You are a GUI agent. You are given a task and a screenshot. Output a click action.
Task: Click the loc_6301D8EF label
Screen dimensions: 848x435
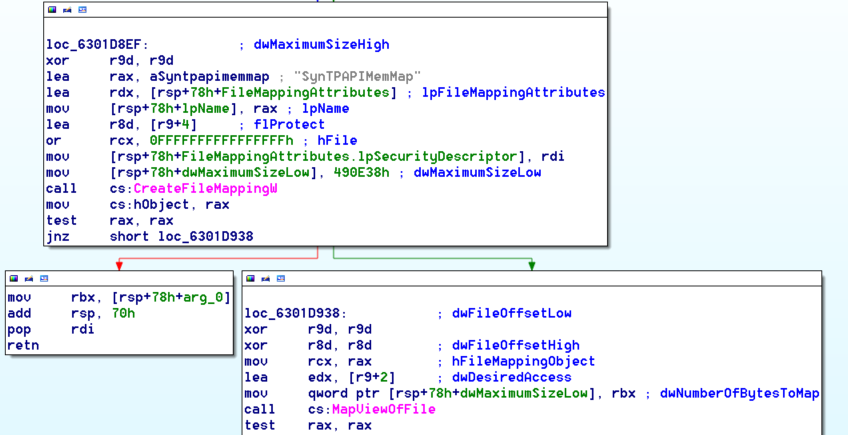pos(95,44)
